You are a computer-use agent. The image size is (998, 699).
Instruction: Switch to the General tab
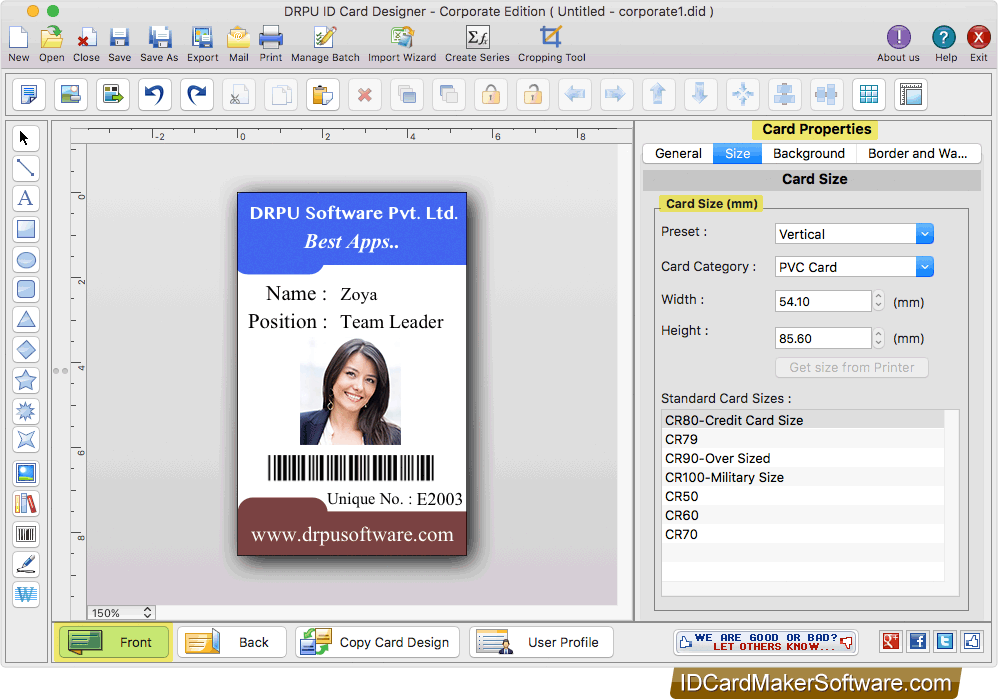(678, 153)
